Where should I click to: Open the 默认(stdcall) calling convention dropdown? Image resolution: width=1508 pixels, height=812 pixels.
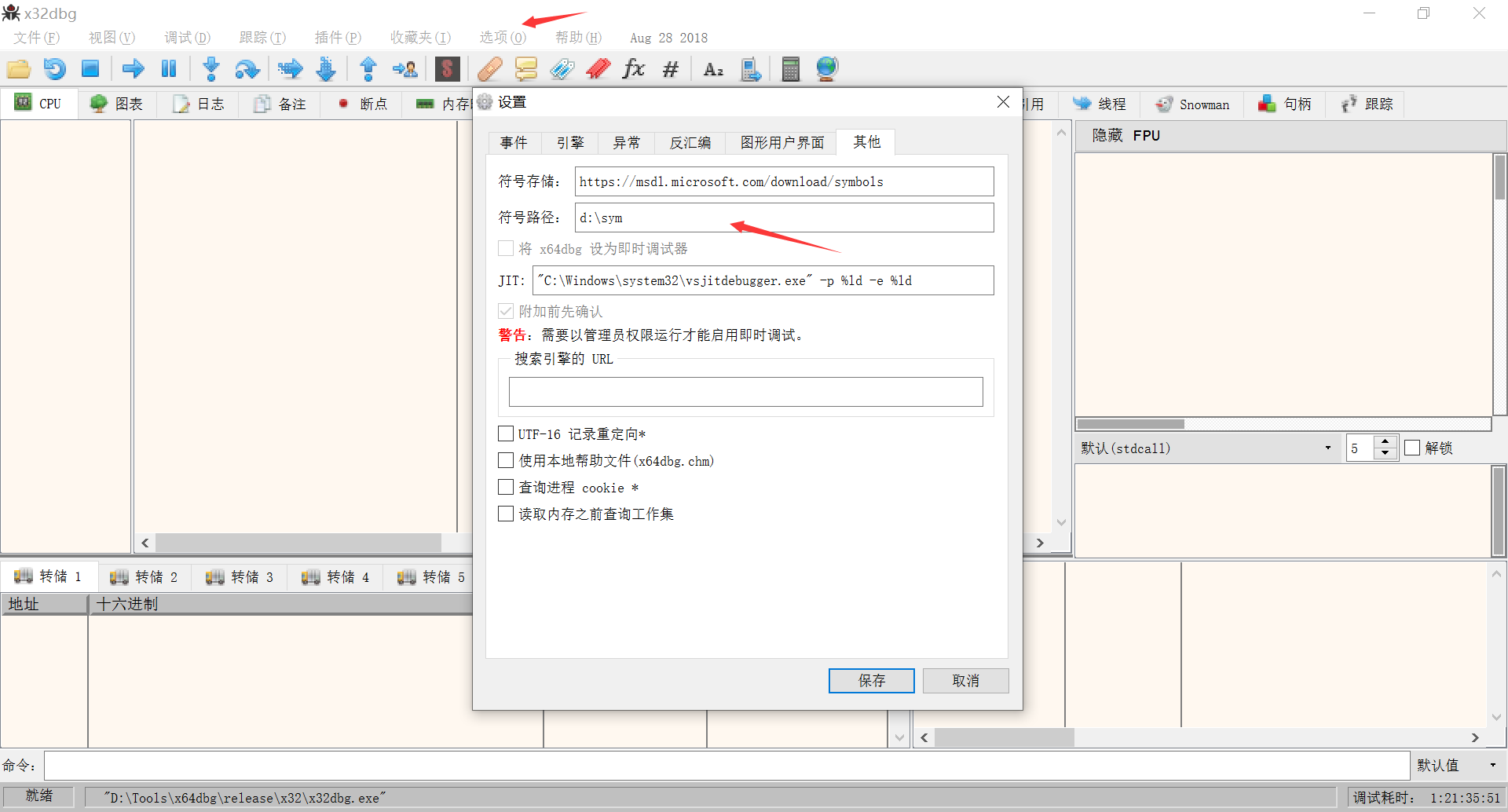tap(1207, 448)
